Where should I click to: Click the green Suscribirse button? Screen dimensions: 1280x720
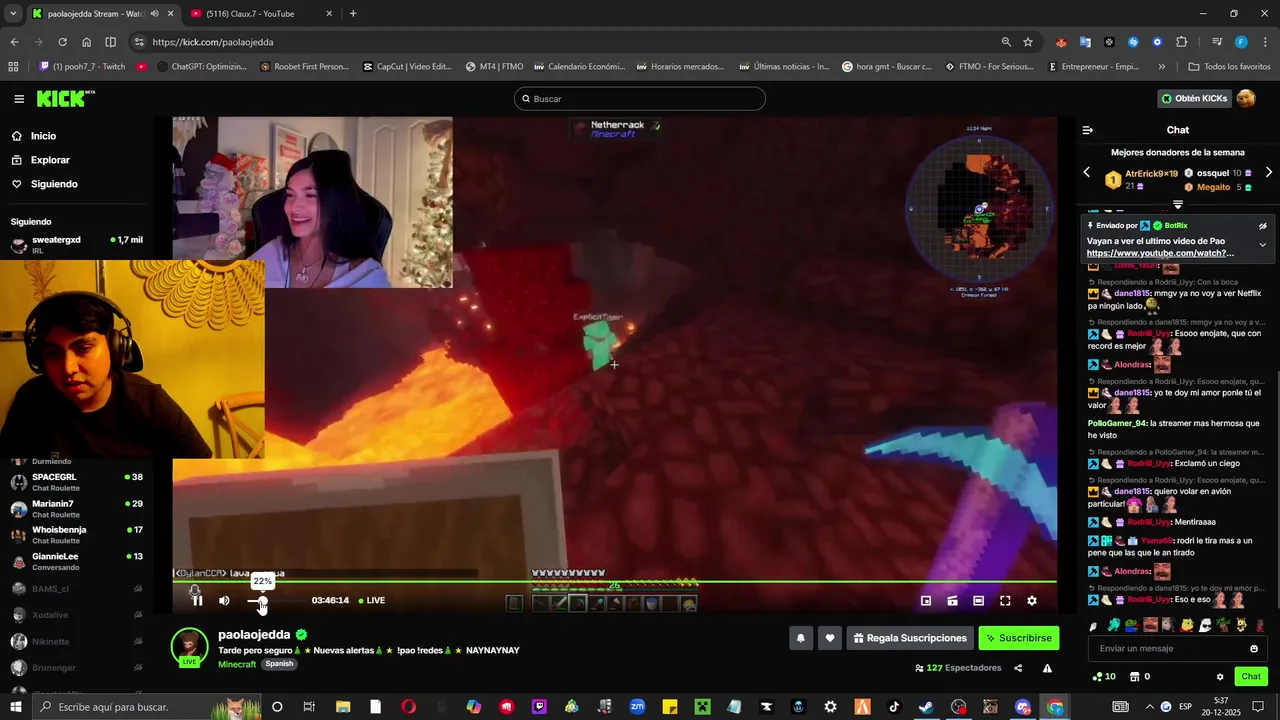(x=1018, y=638)
